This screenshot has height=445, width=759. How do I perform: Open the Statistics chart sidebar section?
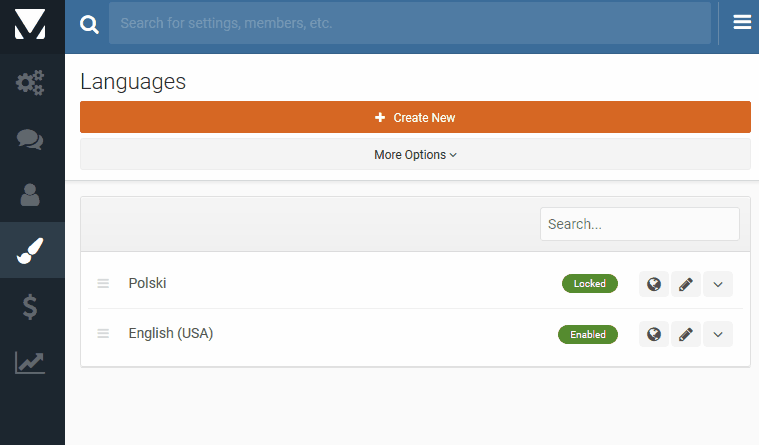point(31,363)
